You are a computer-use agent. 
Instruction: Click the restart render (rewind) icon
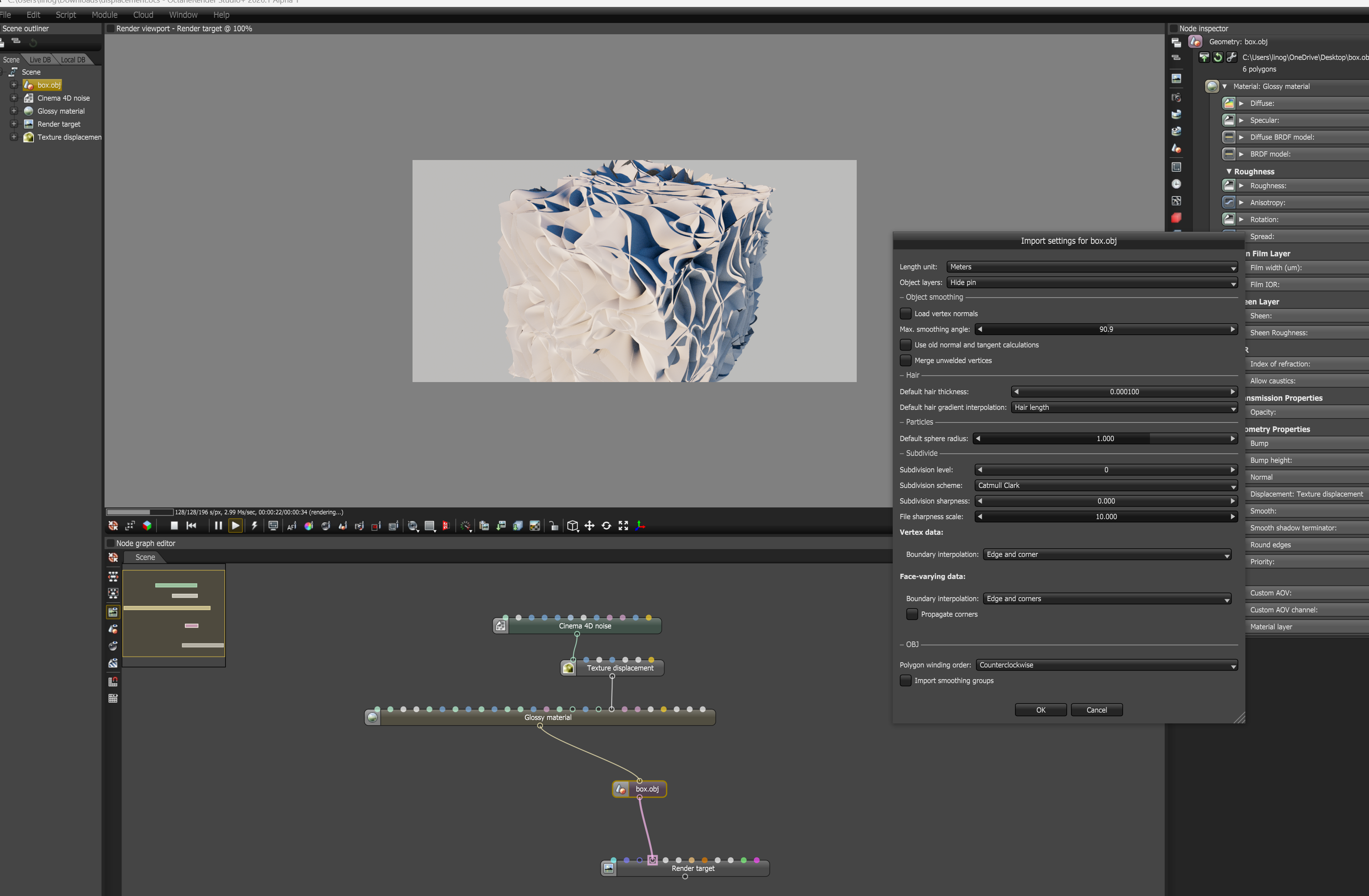[192, 526]
